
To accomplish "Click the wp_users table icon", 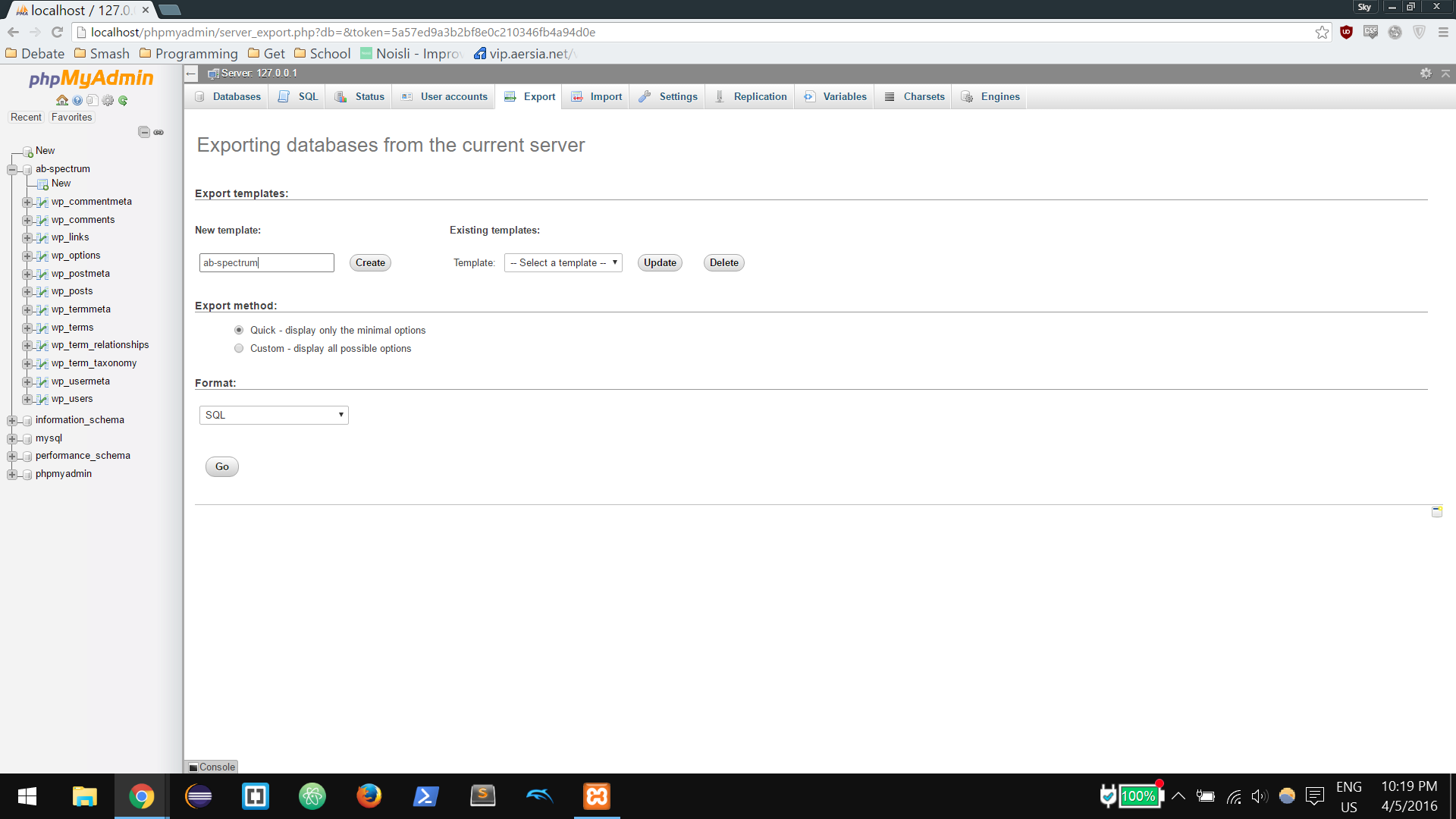I will click(43, 400).
